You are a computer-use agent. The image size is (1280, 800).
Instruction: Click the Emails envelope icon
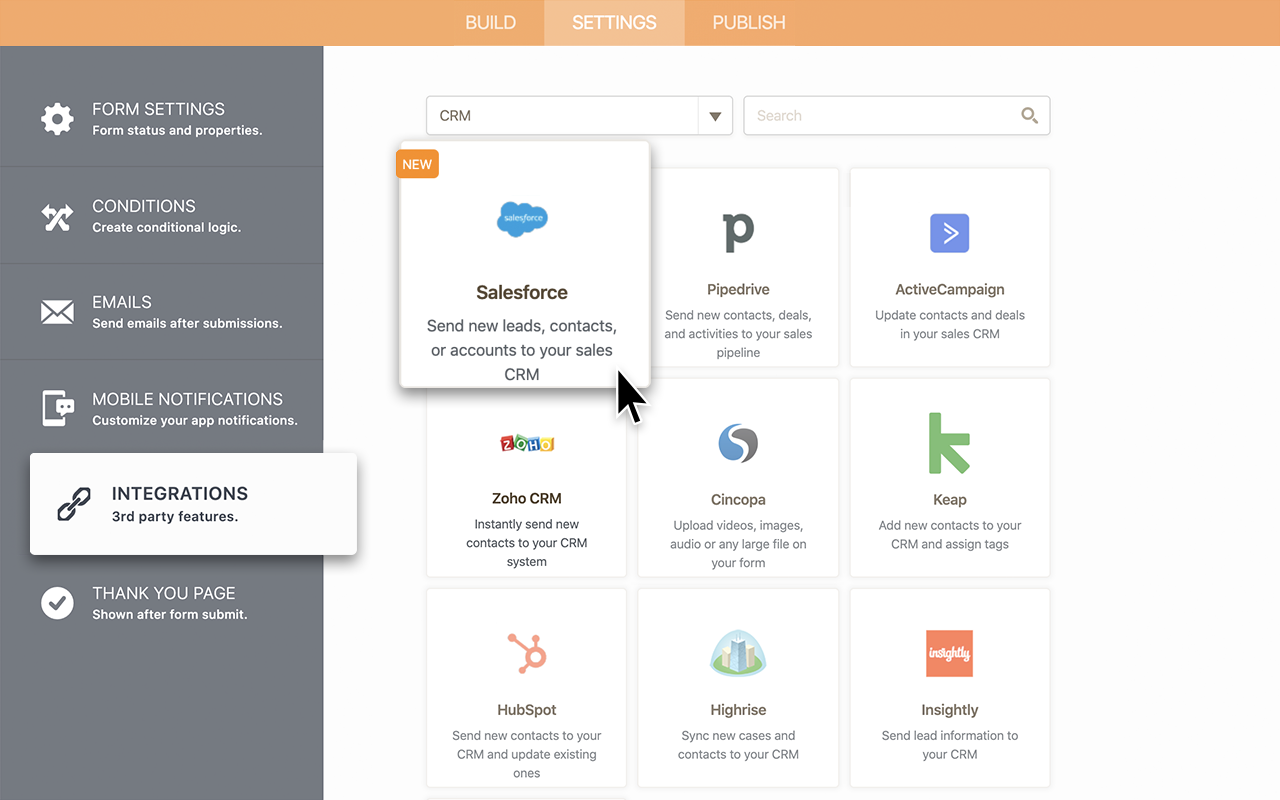57,311
